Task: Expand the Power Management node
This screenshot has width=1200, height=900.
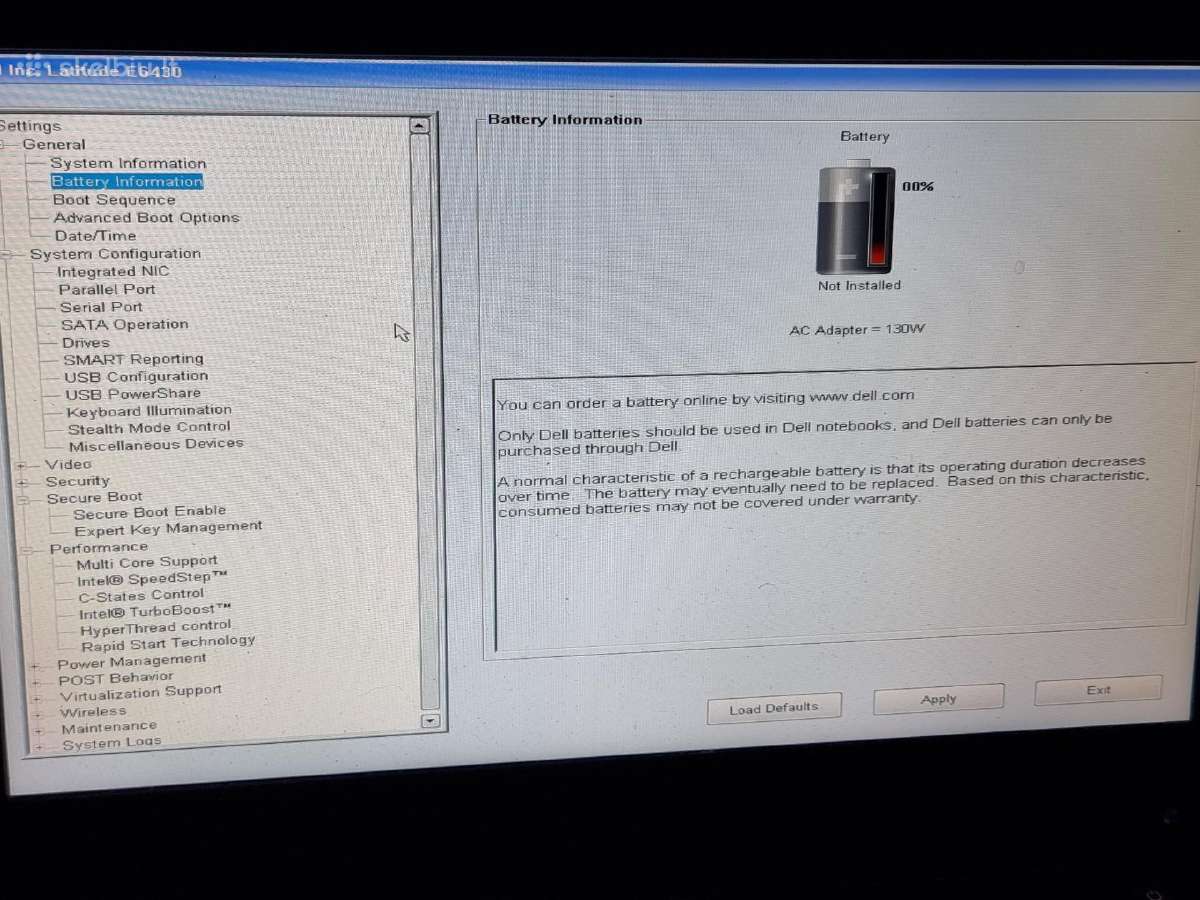Action: pyautogui.click(x=35, y=665)
